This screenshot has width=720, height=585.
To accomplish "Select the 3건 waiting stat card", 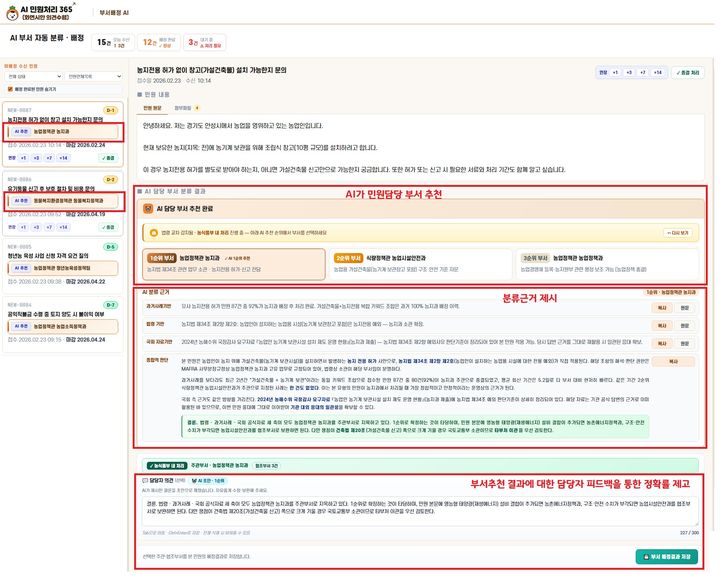I will click(204, 42).
